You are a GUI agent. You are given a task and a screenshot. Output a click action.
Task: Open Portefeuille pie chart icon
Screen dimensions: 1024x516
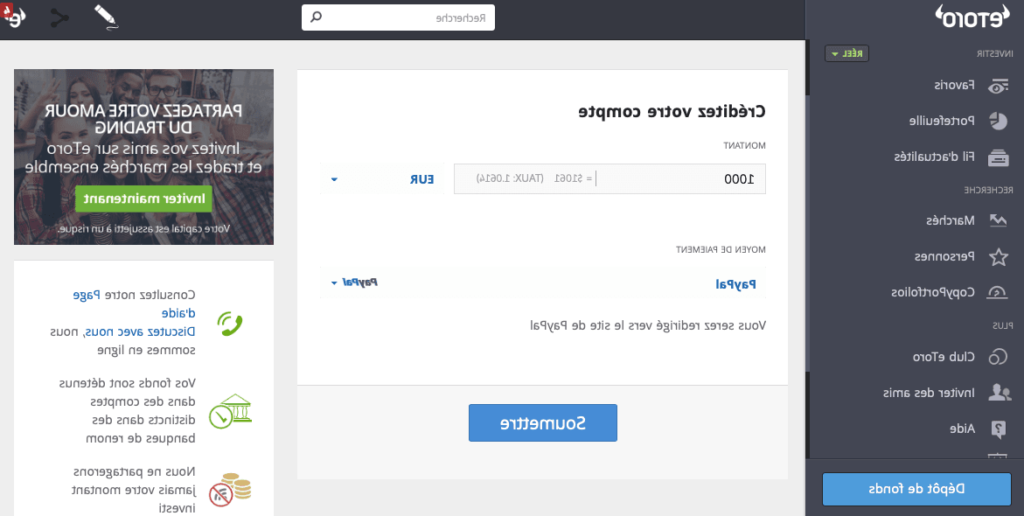[998, 121]
